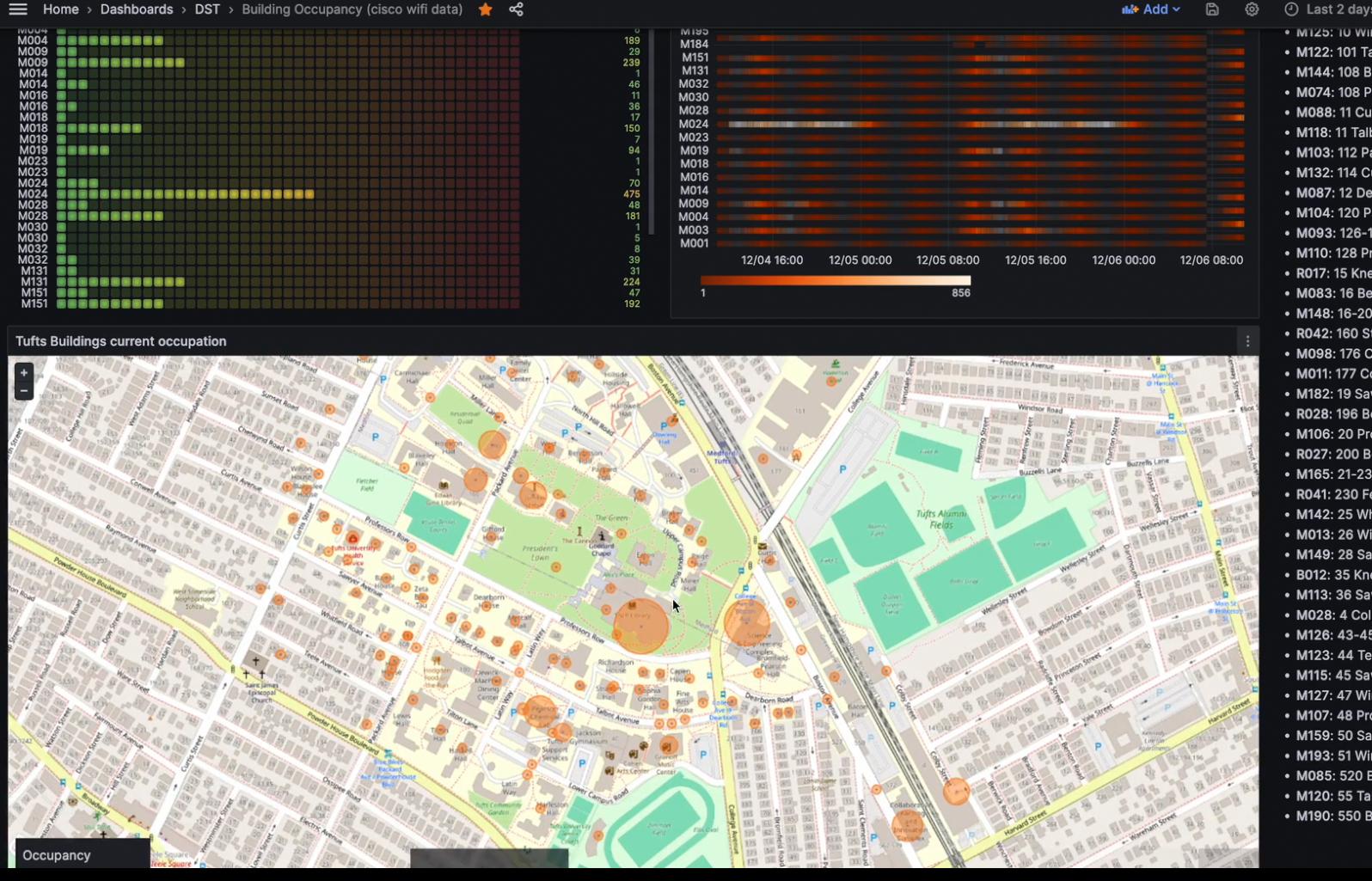Click heatmap axis label 12/05 08:00
1372x881 pixels.
tap(948, 260)
